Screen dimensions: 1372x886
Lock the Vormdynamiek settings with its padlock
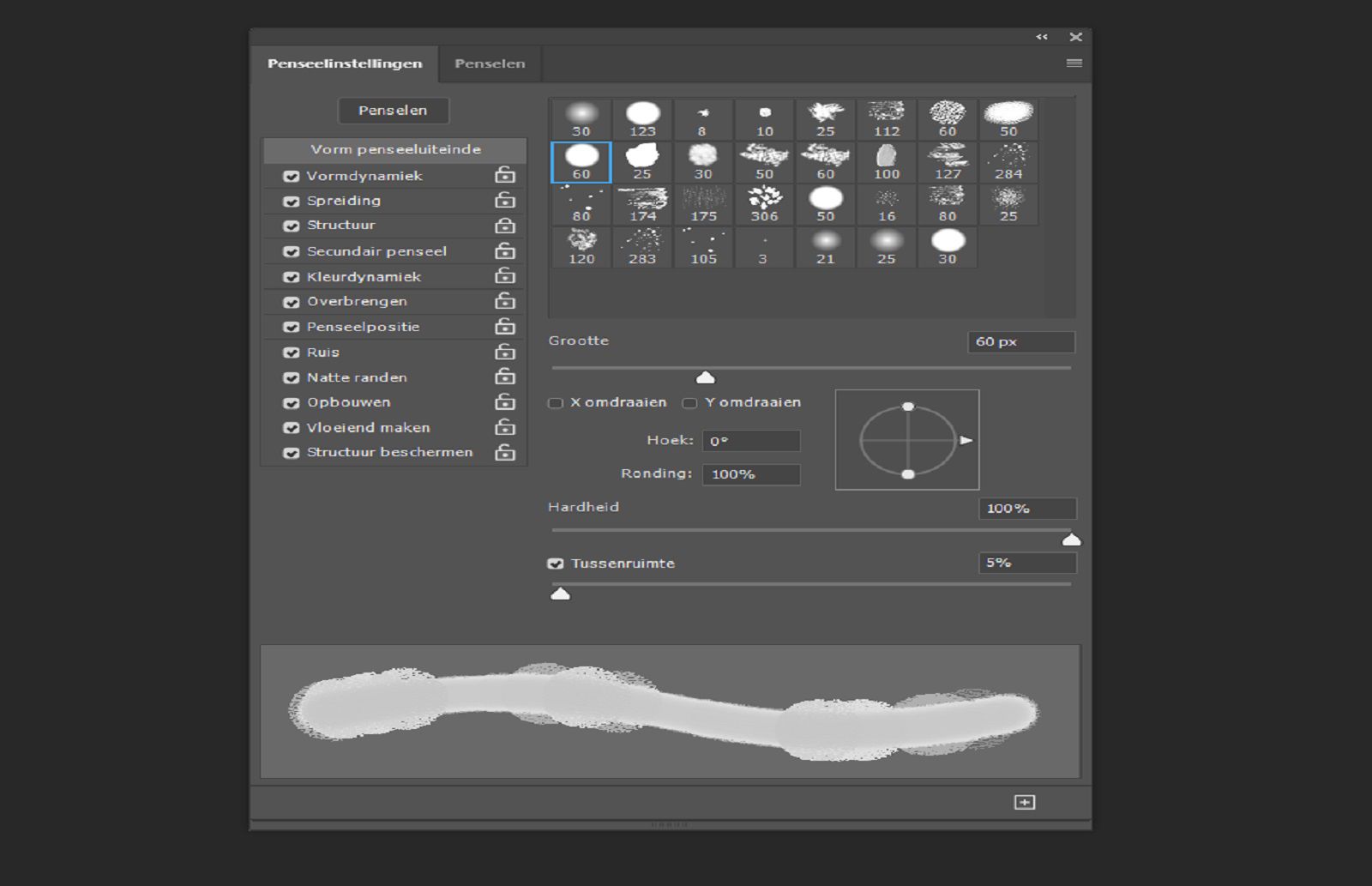pyautogui.click(x=505, y=175)
